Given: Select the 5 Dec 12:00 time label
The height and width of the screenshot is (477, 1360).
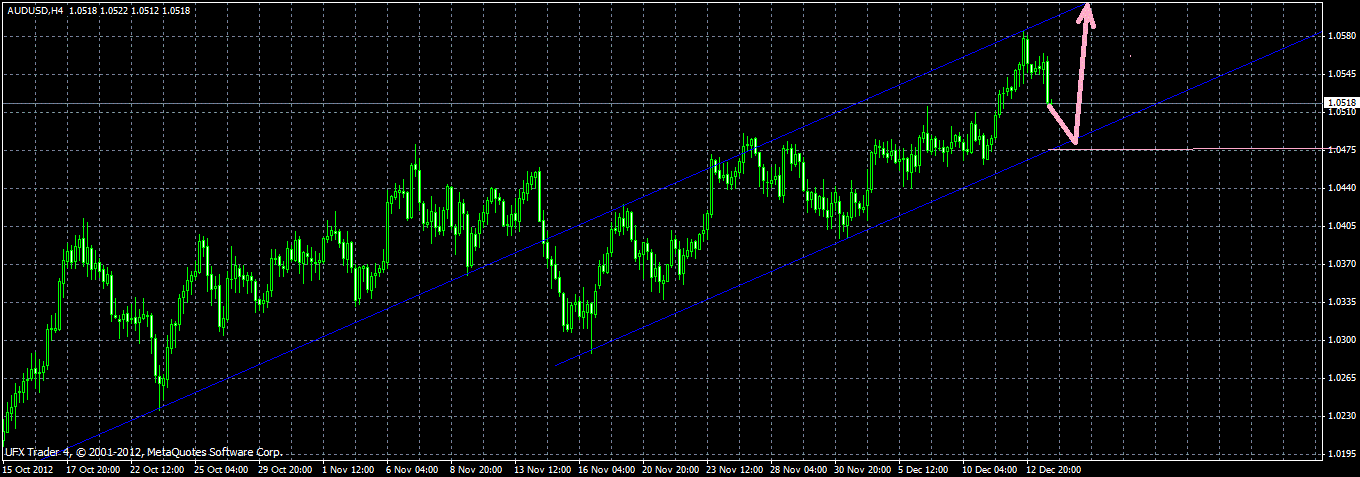Looking at the screenshot, I should [923, 468].
